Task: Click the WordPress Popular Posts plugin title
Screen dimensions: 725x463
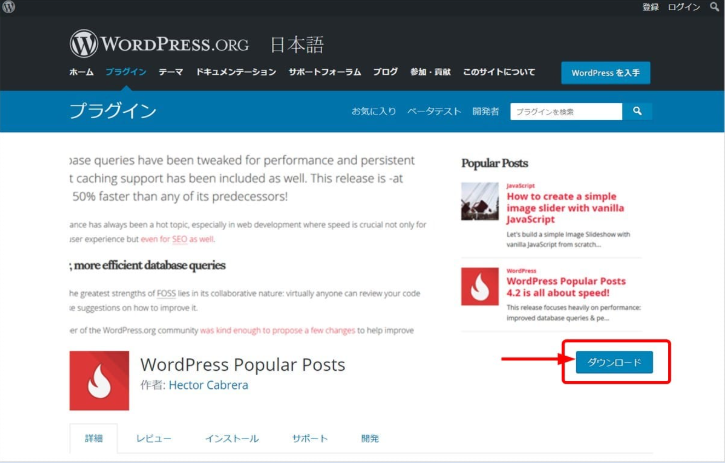Action: (243, 364)
